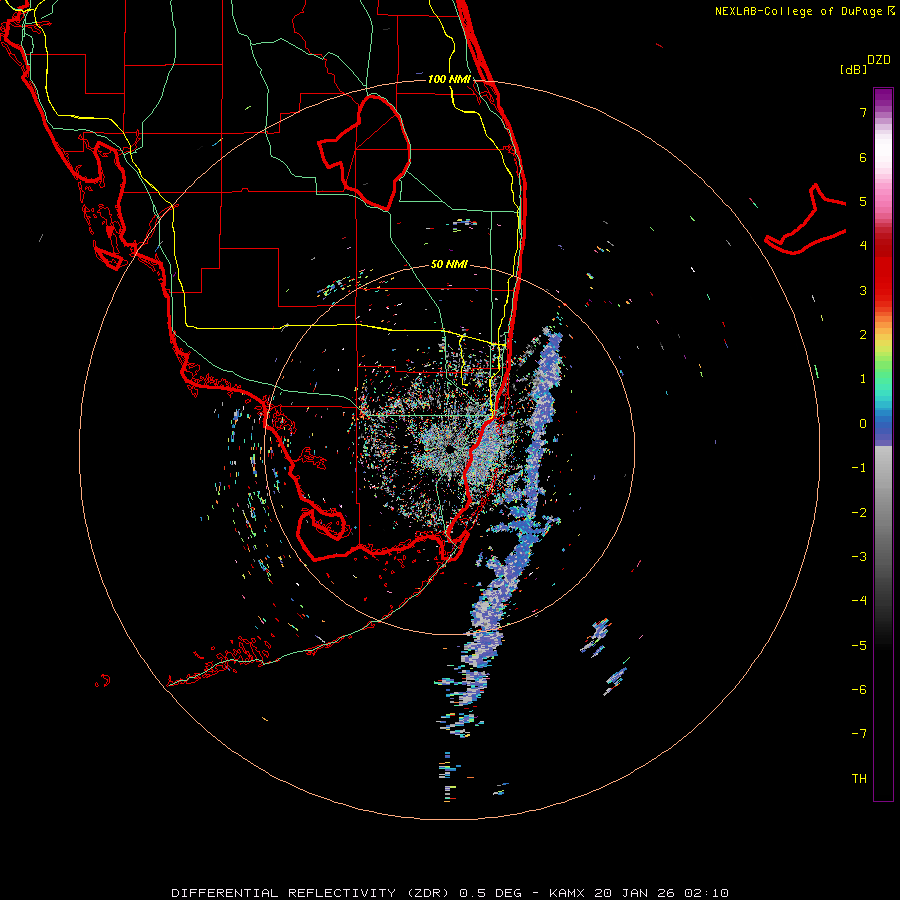Click the 50 NMI range ring label
The image size is (900, 900).
pyautogui.click(x=449, y=264)
